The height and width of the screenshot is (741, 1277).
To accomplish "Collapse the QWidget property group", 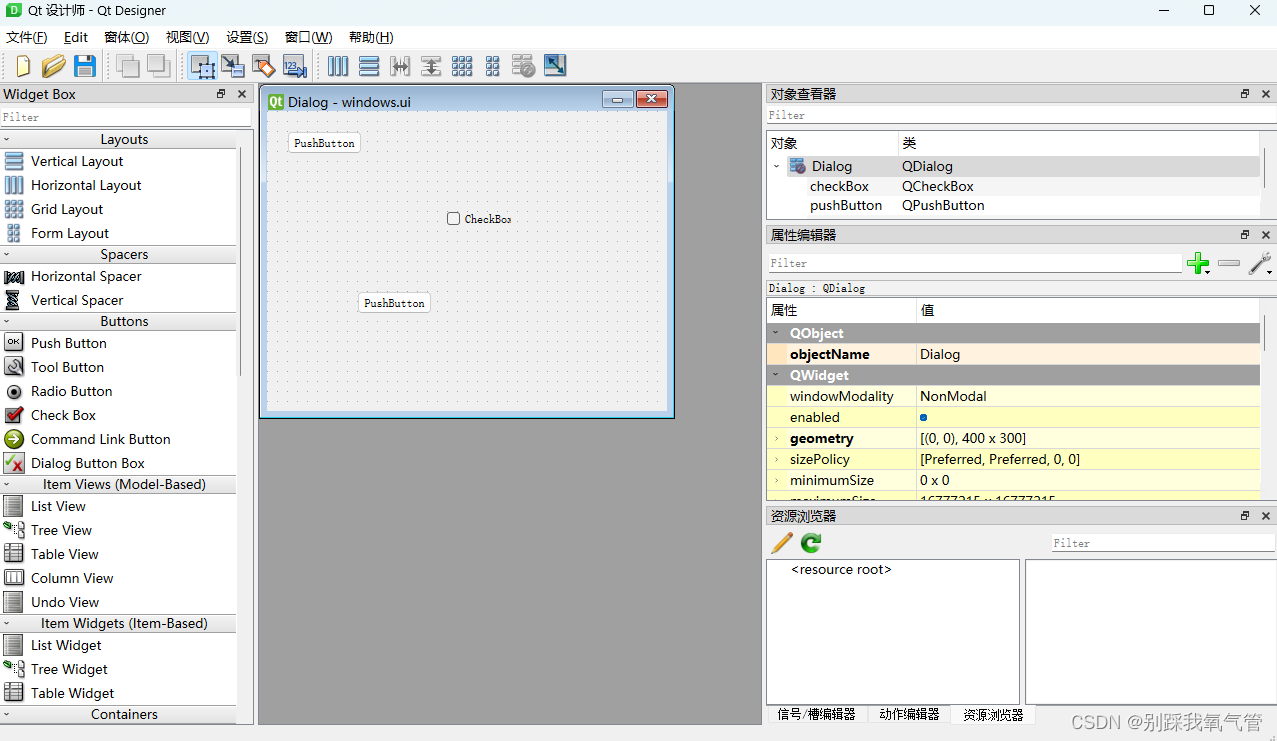I will pos(776,375).
